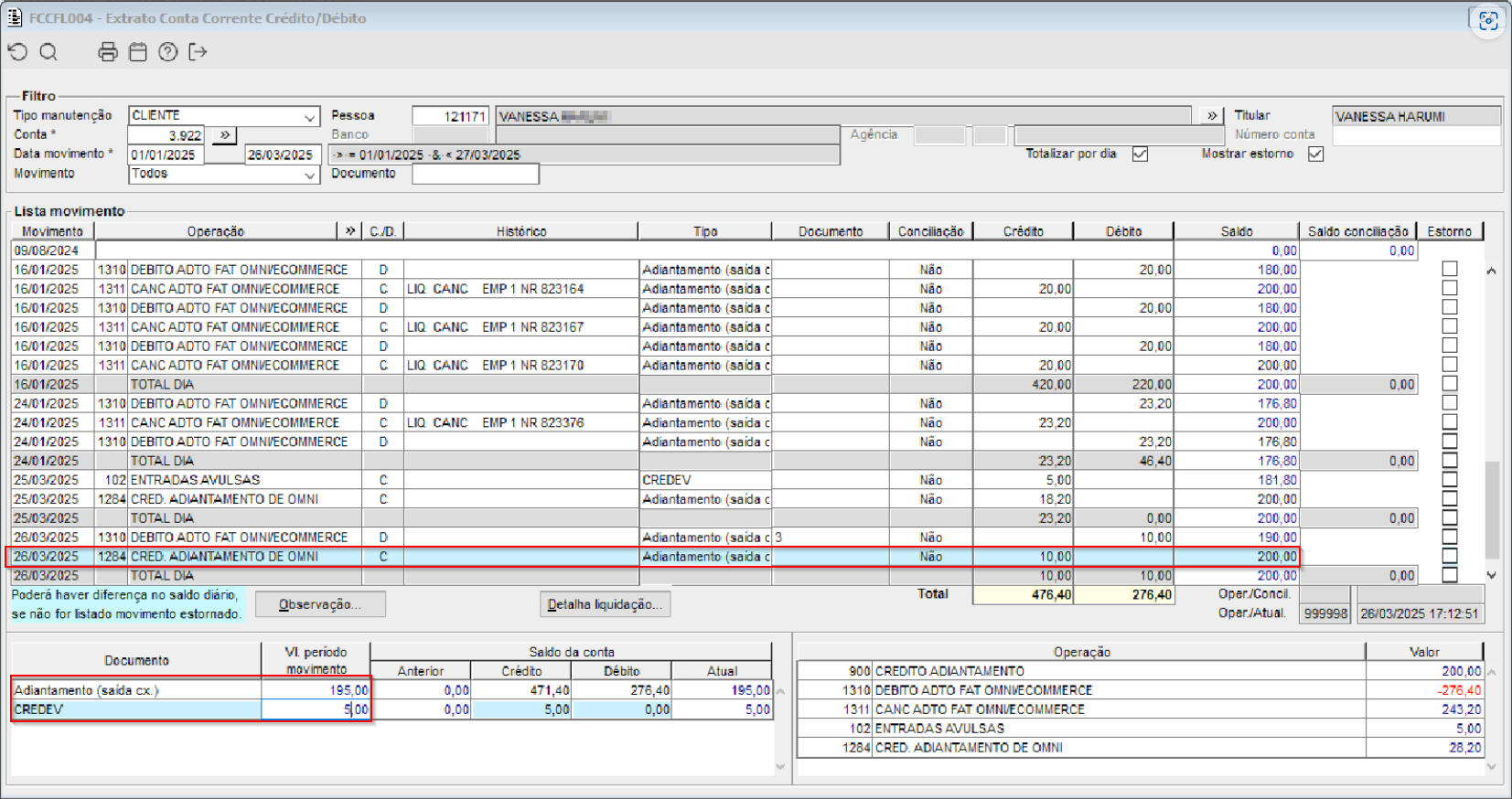The height and width of the screenshot is (799, 1512).
Task: Click the movement list scroll-up arrow
Action: 1492,272
